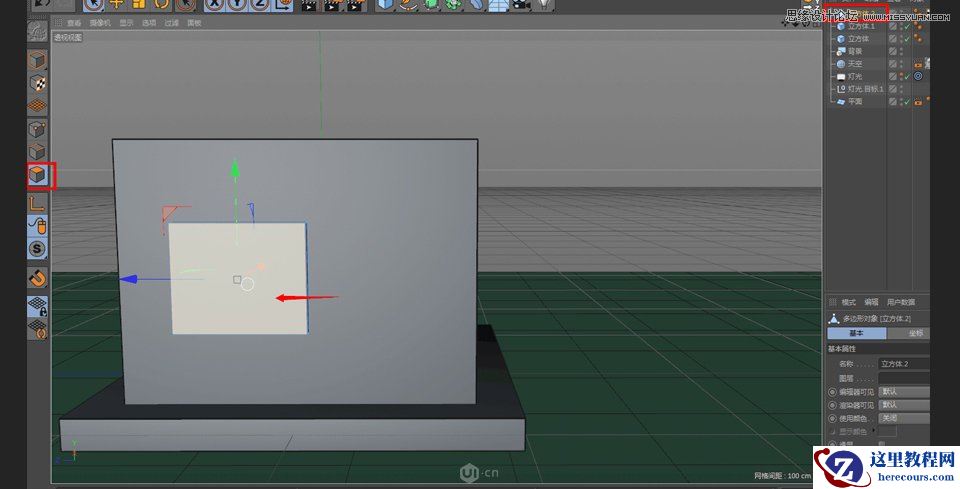960x489 pixels.
Task: Click the target tag on 灯光
Action: (918, 77)
